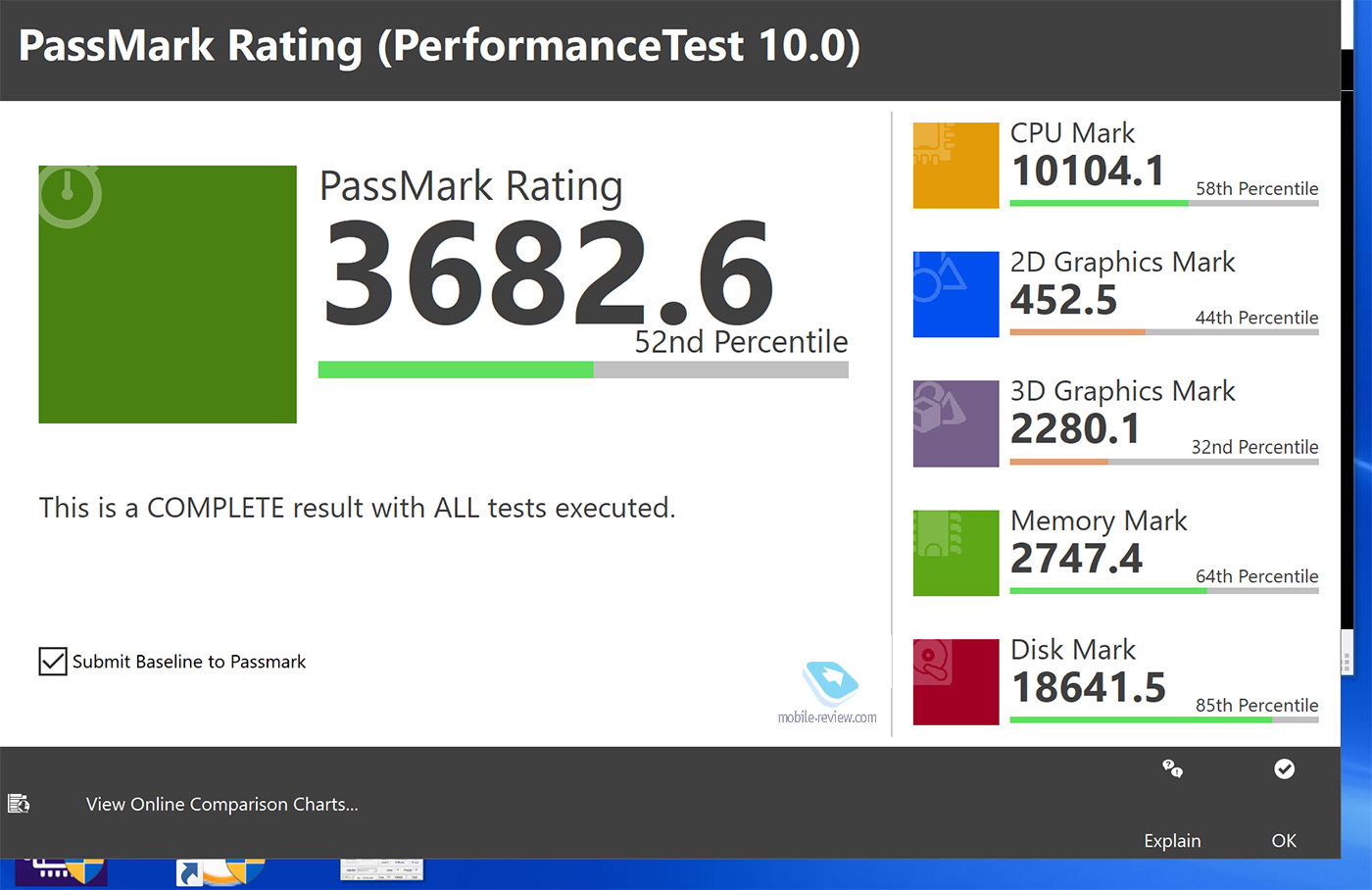Click the 58th Percentile label
The image size is (1372, 890).
pos(1257,188)
